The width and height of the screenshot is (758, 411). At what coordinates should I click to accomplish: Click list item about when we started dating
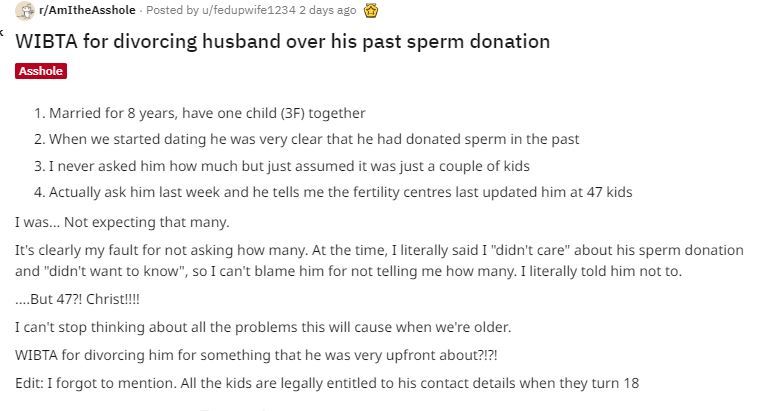click(x=306, y=139)
